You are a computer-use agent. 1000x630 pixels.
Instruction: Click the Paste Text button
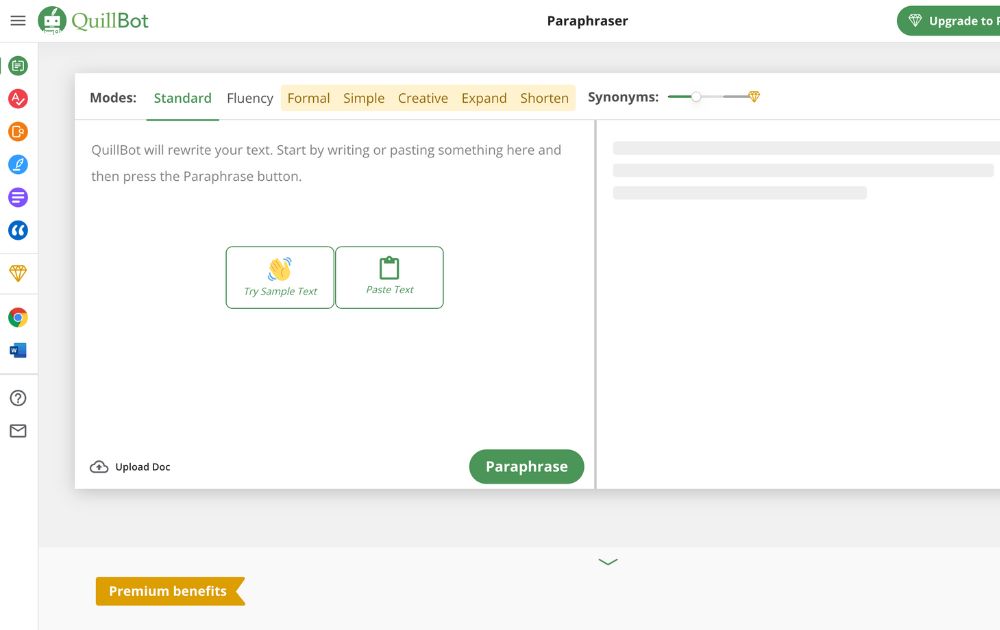(390, 277)
